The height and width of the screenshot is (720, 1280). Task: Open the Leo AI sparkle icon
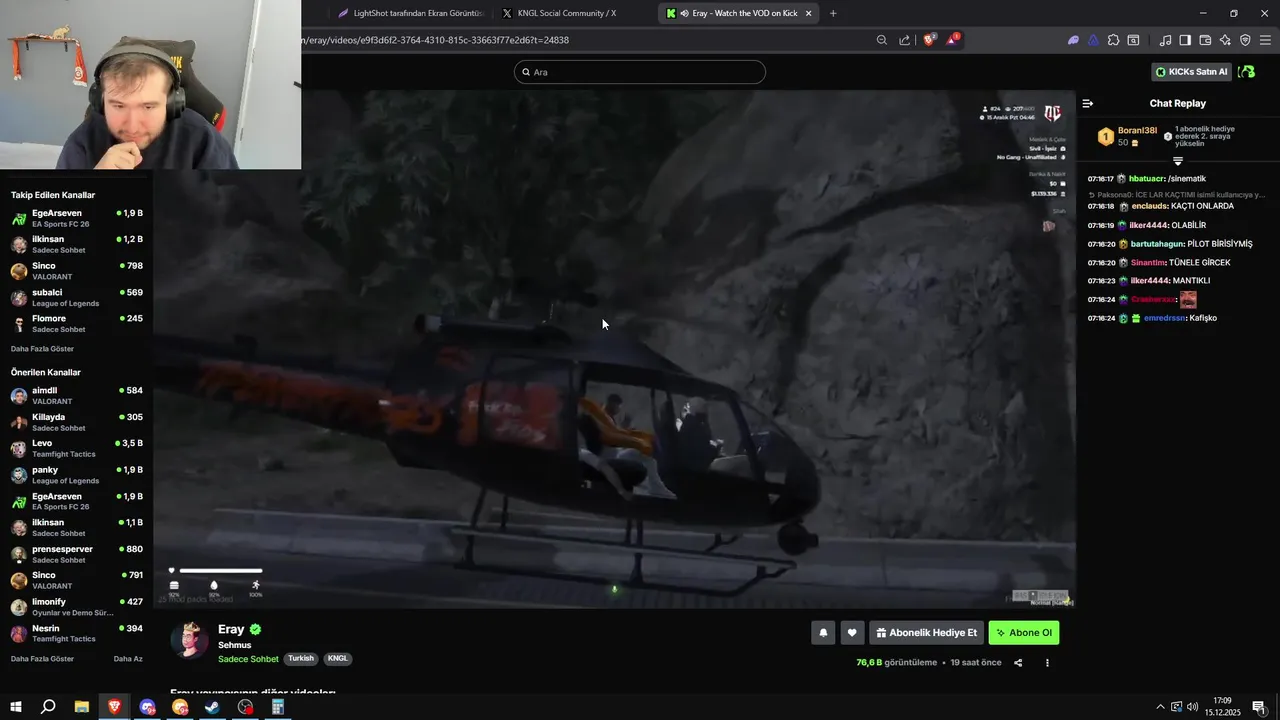1225,40
